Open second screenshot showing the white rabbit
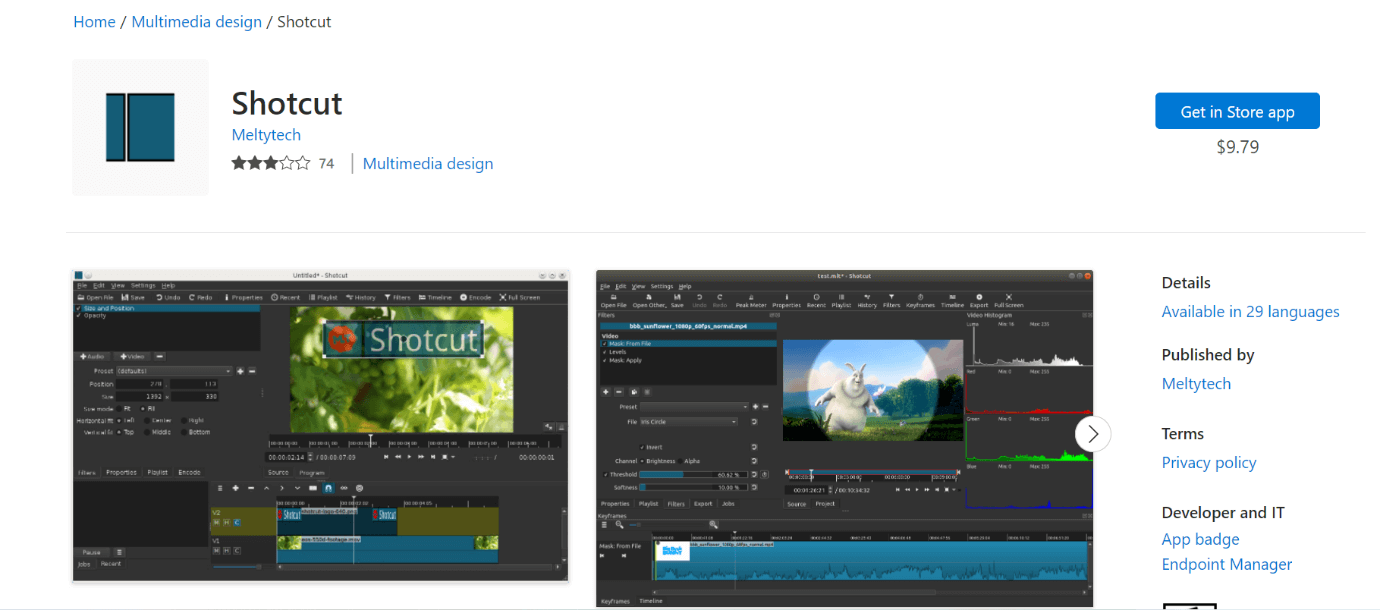The width and height of the screenshot is (1380, 610). point(844,438)
